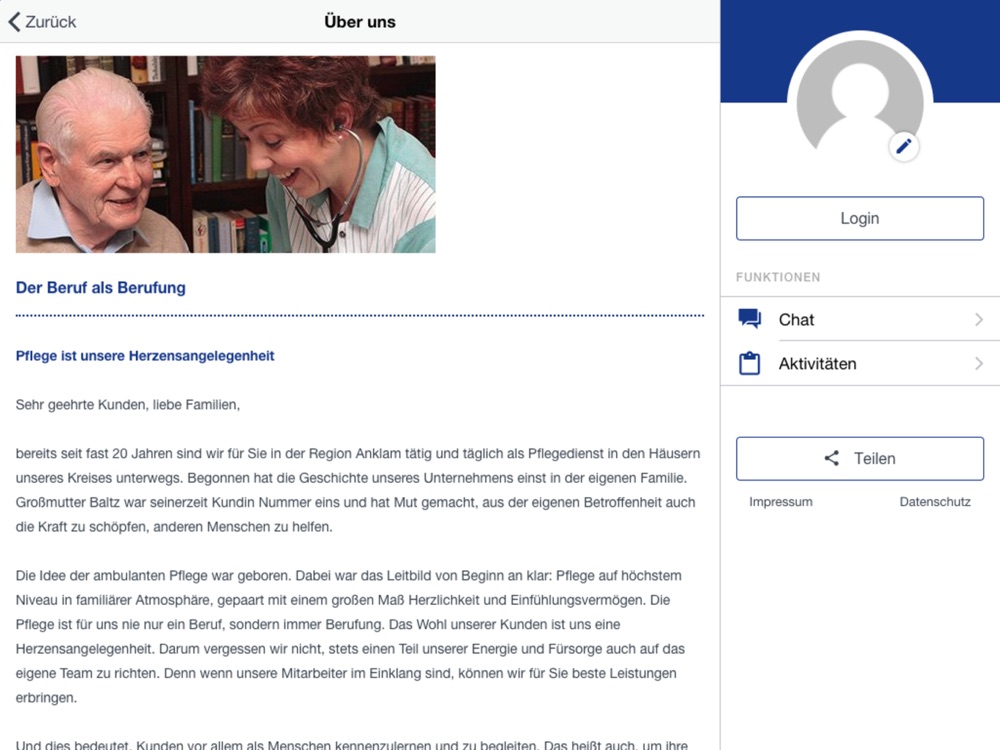Open the Chat menu entry
Screen dimensions: 1000x750
[x=860, y=319]
